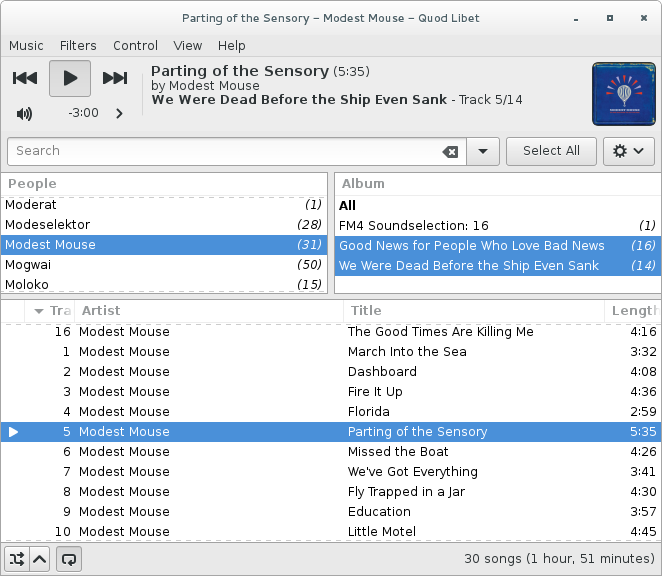Image resolution: width=662 pixels, height=576 pixels.
Task: View the album cover art thumbnail
Action: point(624,94)
